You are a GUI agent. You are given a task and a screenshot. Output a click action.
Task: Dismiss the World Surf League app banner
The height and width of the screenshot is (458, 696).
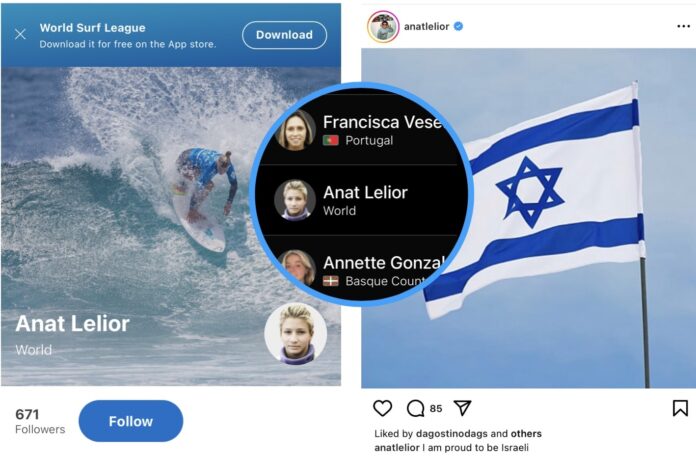click(20, 34)
